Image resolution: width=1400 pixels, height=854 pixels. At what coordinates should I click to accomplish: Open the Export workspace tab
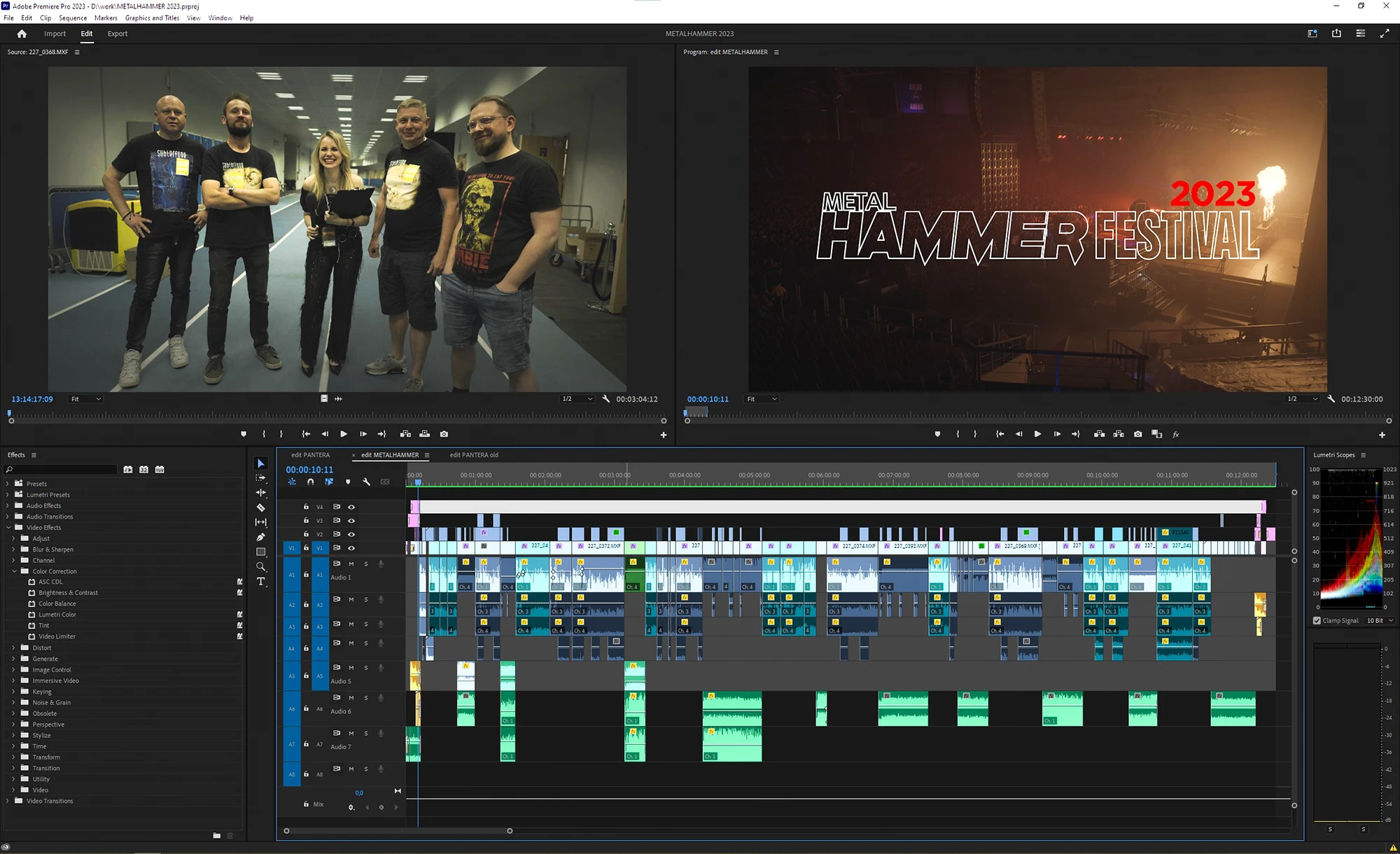118,34
